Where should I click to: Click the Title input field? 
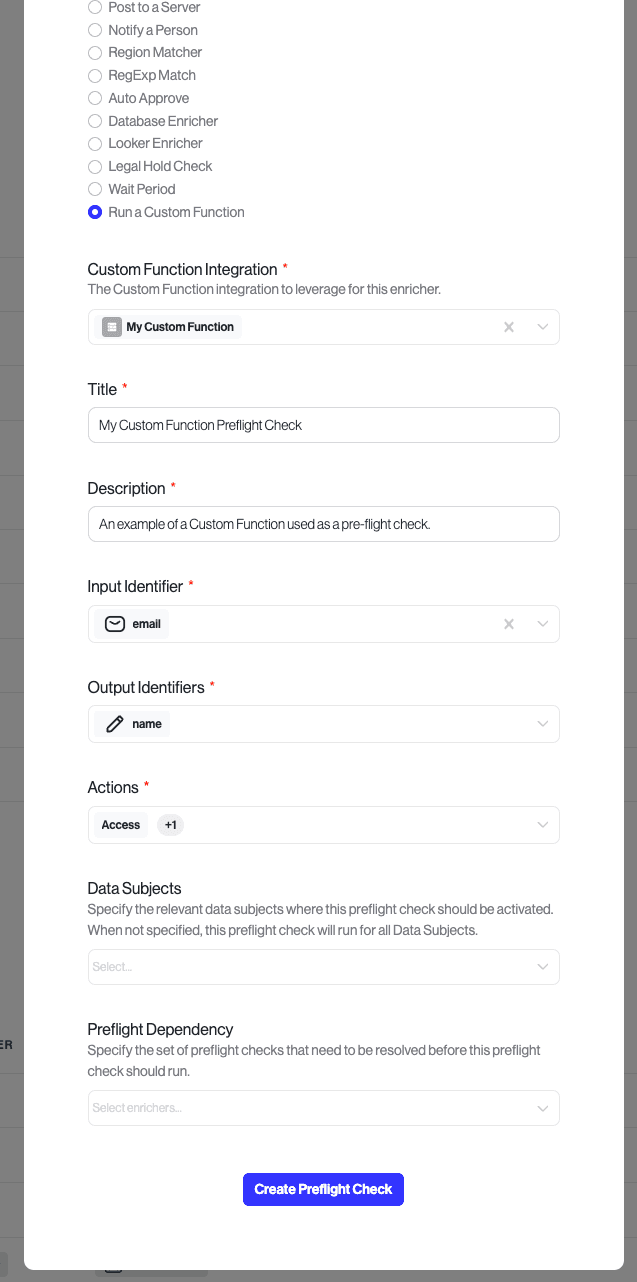tap(323, 424)
